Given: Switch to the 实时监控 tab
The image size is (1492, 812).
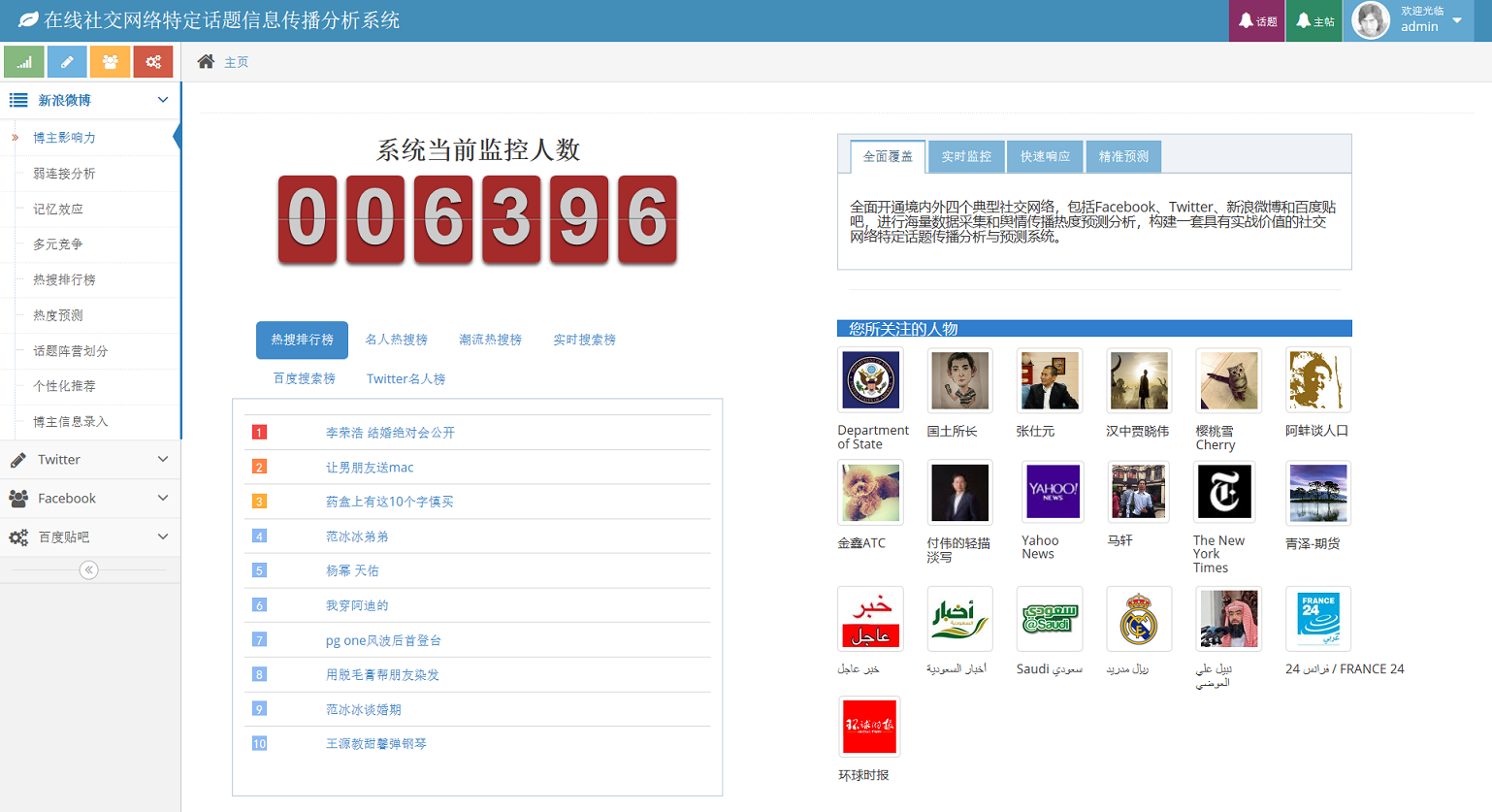Looking at the screenshot, I should point(966,156).
